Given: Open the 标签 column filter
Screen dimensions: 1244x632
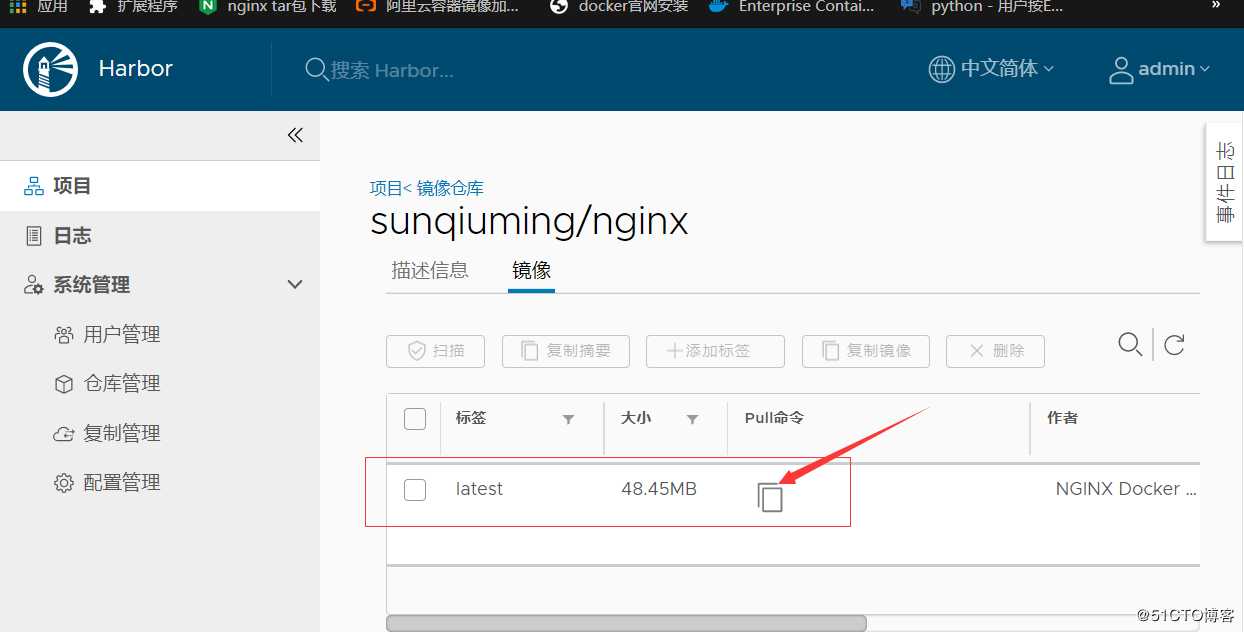Looking at the screenshot, I should 569,419.
